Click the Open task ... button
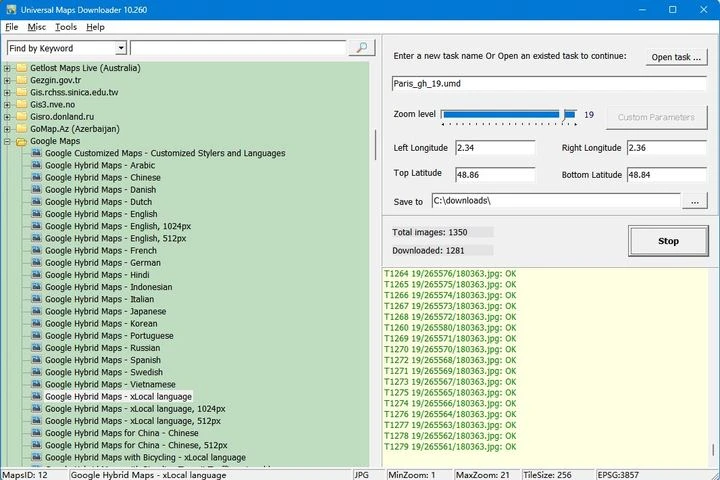The image size is (720, 480). click(x=676, y=57)
